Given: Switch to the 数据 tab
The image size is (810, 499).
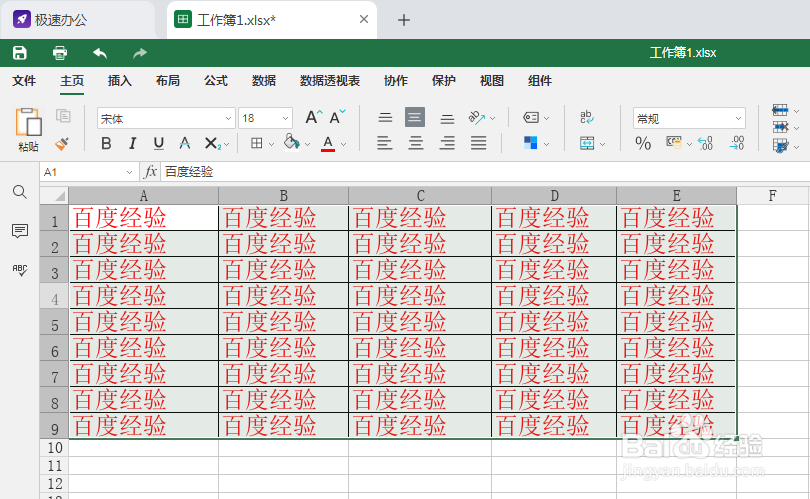Looking at the screenshot, I should point(264,81).
